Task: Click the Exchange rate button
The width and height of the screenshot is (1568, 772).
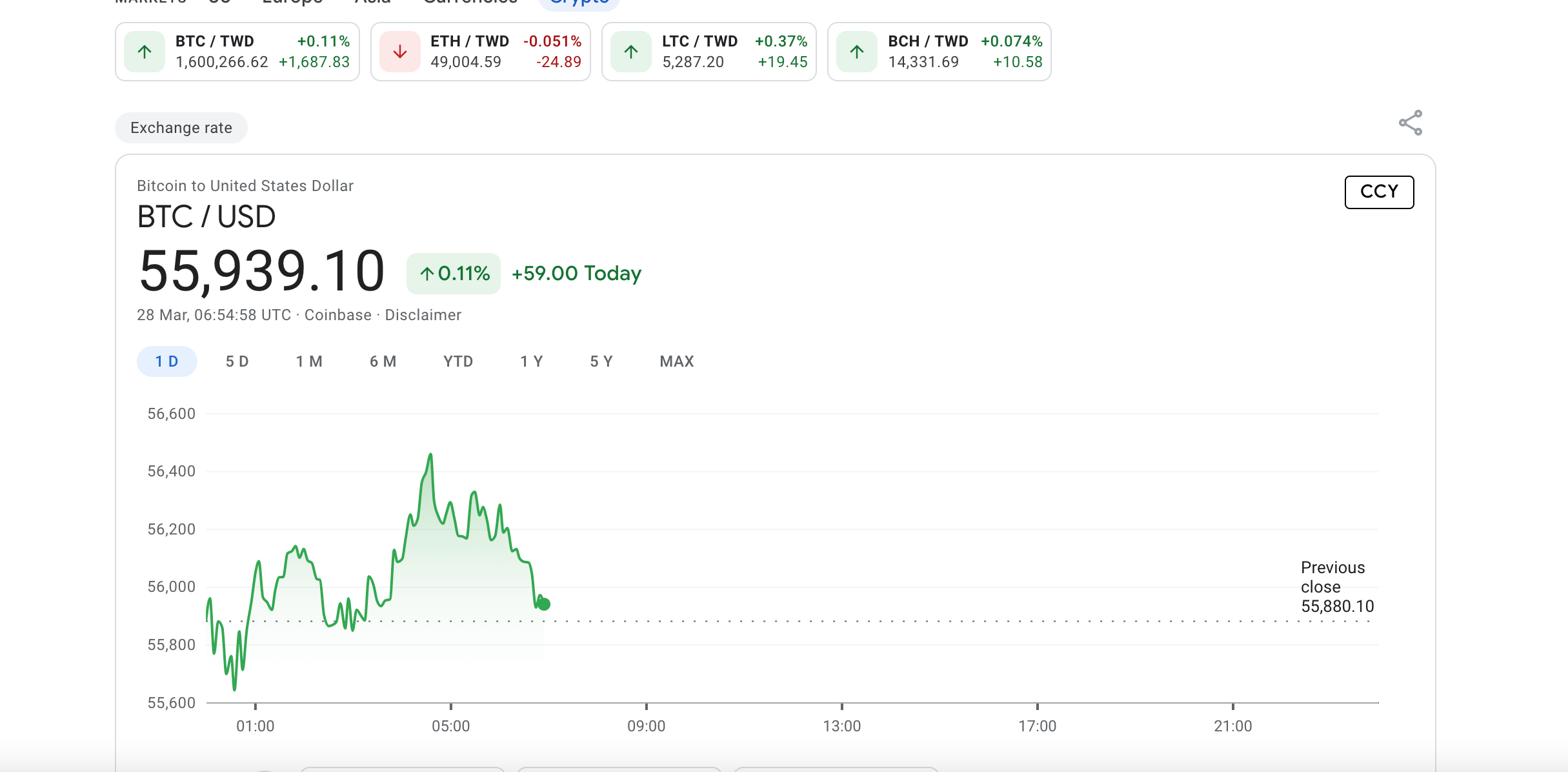Action: pos(180,127)
